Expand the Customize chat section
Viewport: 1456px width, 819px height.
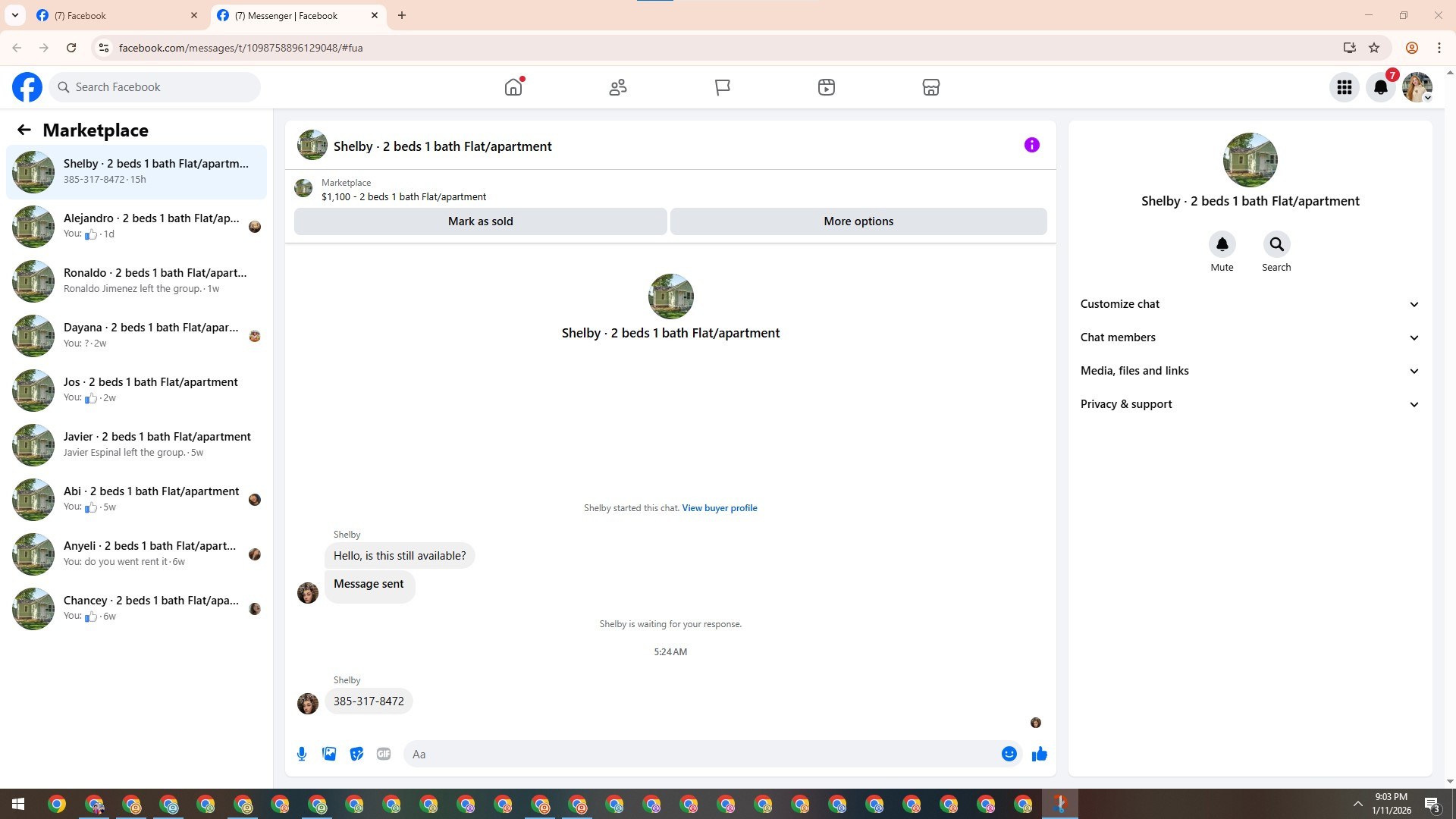(x=1250, y=304)
